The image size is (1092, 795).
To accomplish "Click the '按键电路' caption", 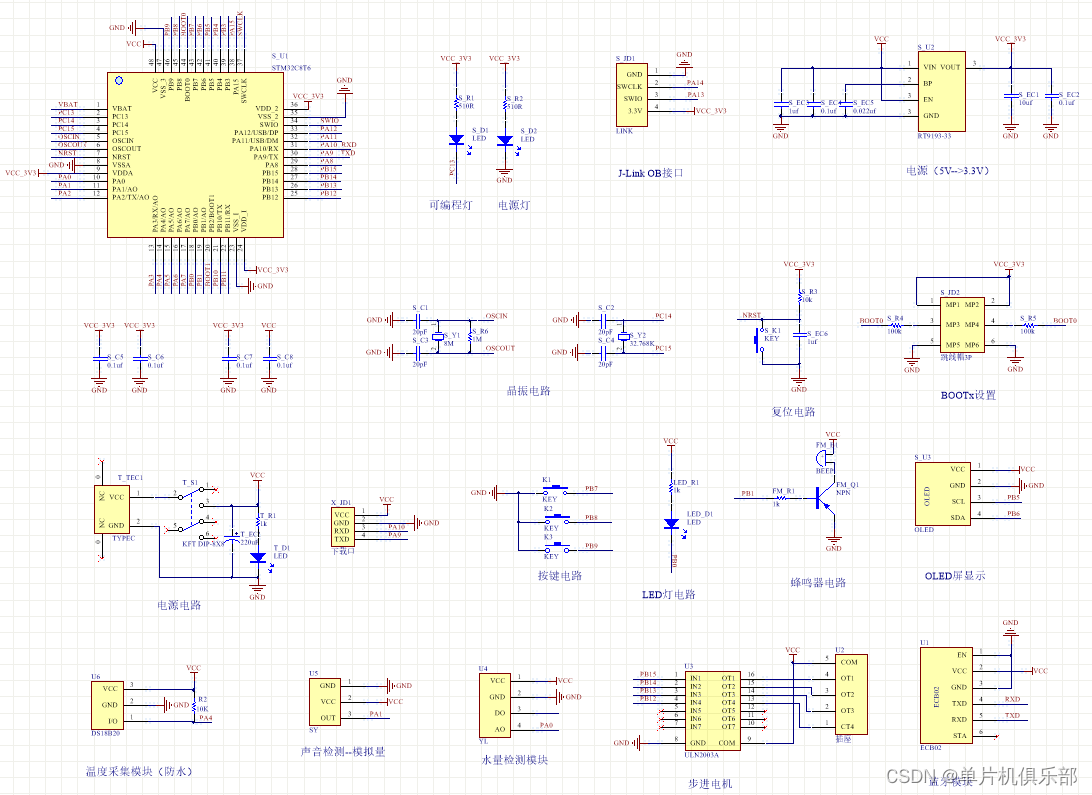I will click(x=559, y=575).
